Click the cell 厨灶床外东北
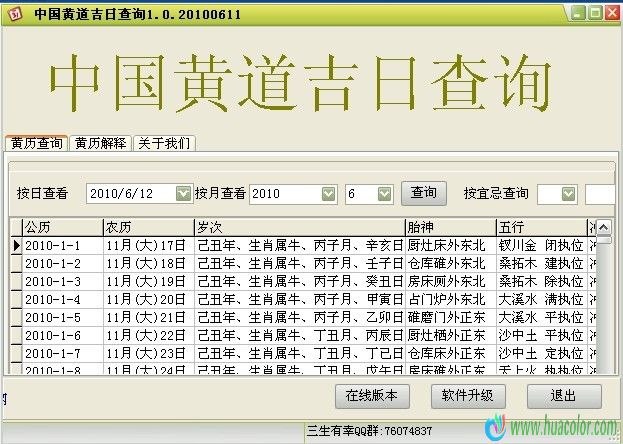Viewport: 623px width, 444px height. [451, 246]
